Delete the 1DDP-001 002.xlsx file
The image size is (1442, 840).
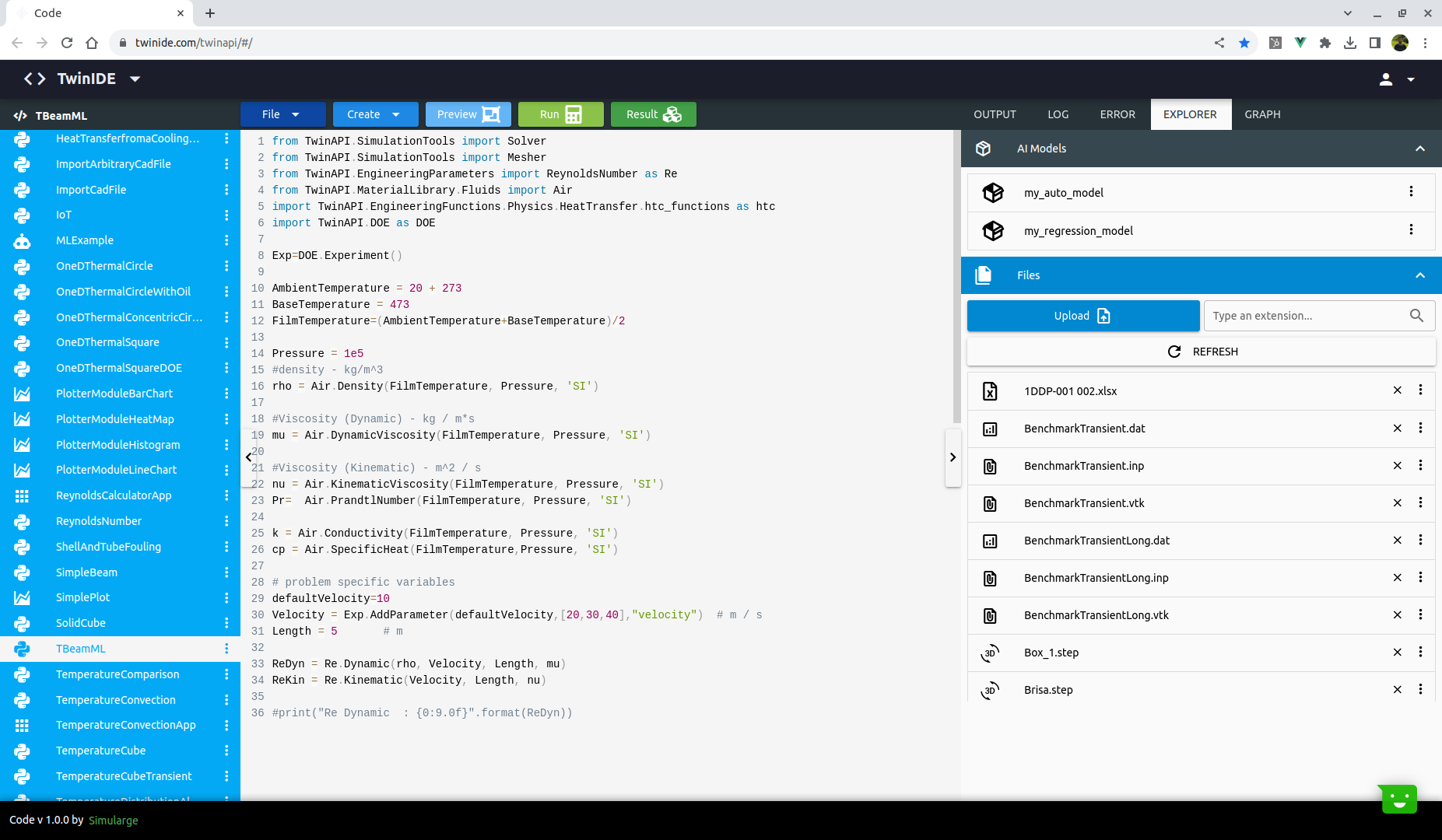click(1397, 390)
